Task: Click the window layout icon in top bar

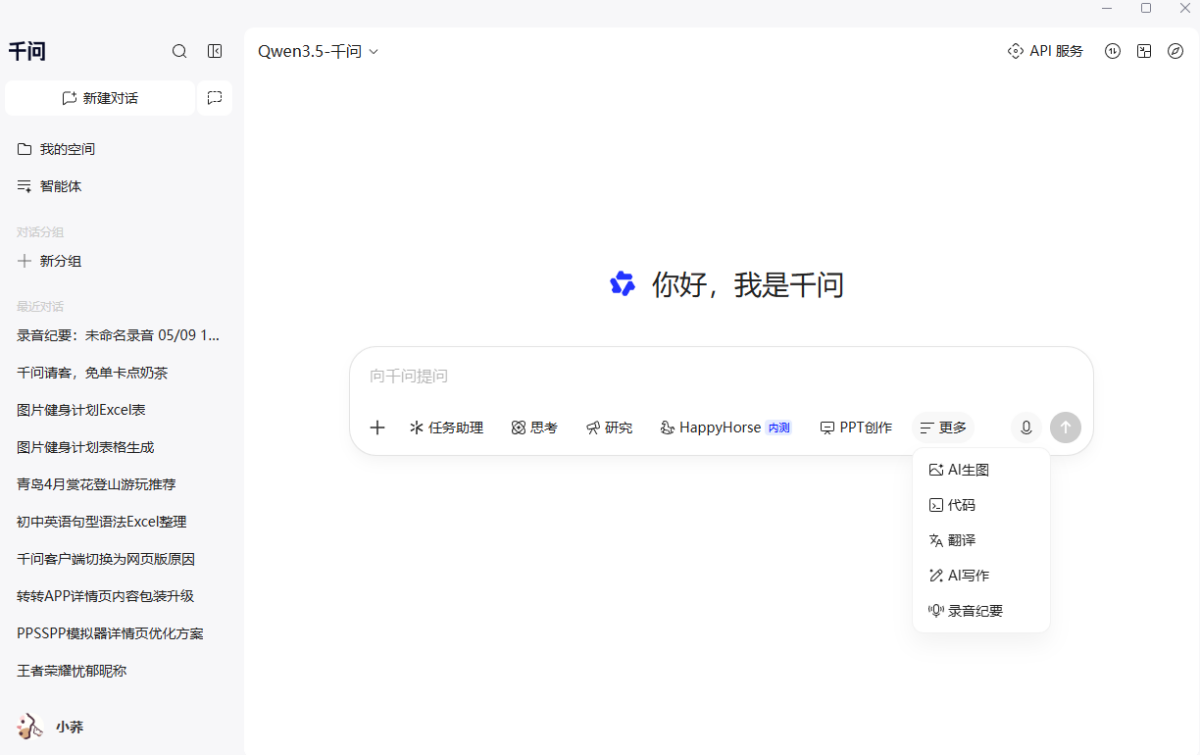Action: coord(1144,51)
